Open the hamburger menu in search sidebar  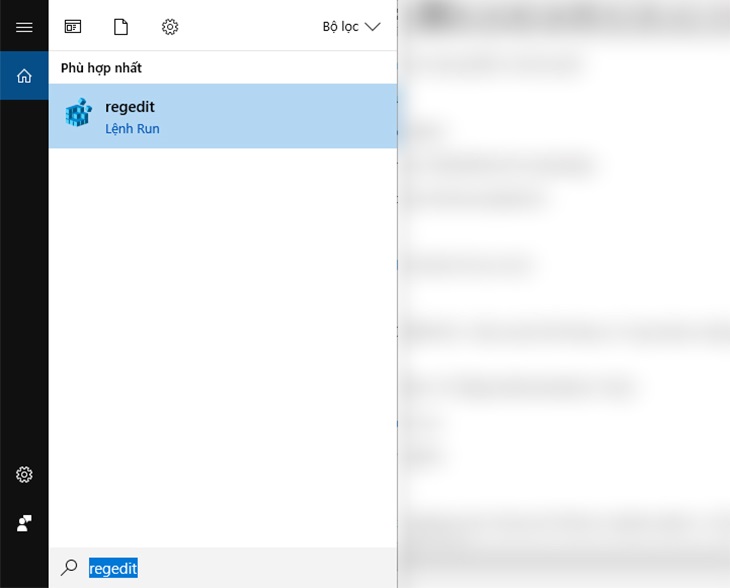pos(24,27)
